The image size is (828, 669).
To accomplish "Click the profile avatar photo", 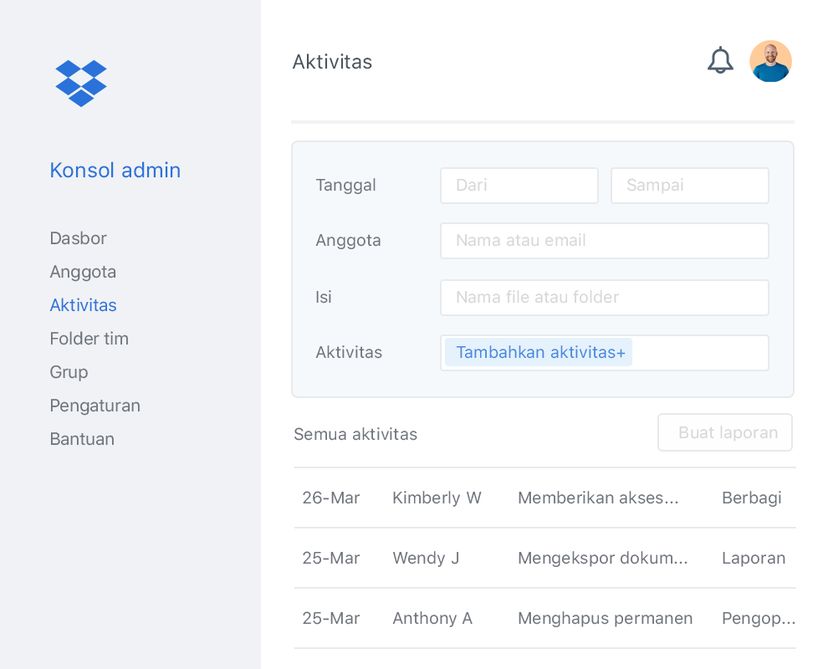I will 770,61.
